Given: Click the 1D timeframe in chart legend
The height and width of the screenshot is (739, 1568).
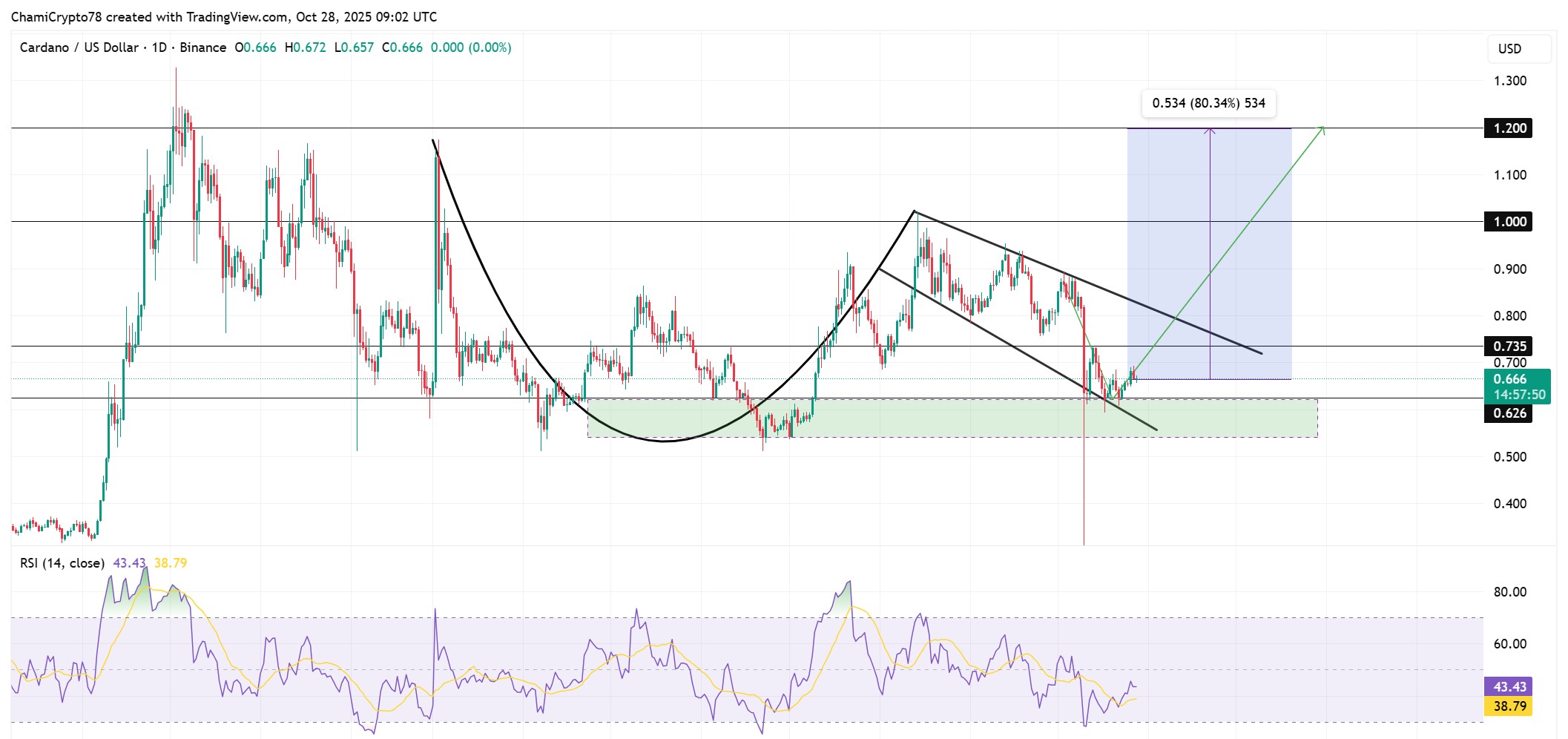Looking at the screenshot, I should [159, 47].
